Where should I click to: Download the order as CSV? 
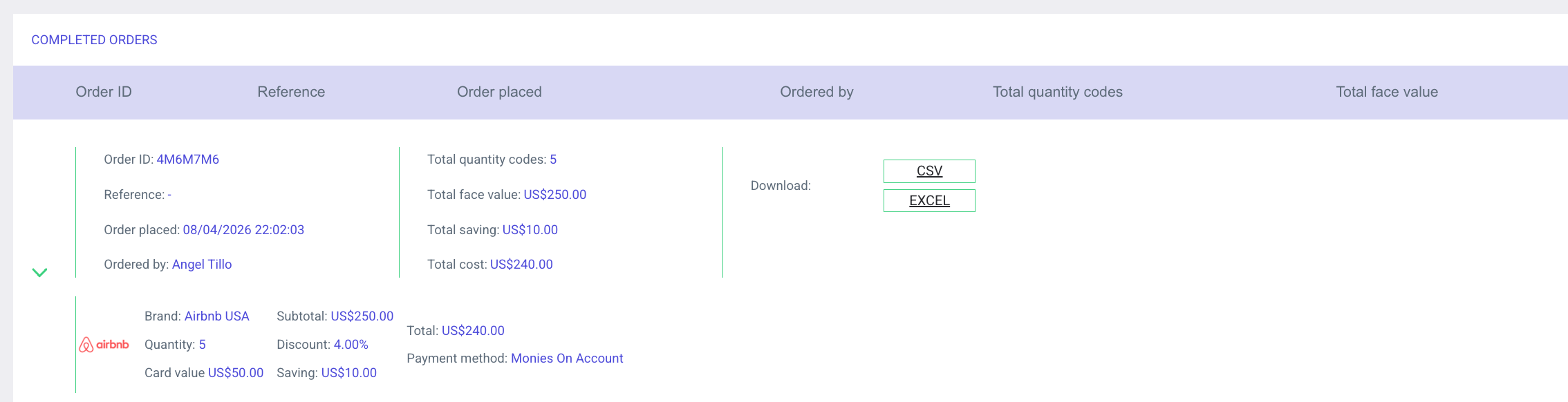(928, 171)
